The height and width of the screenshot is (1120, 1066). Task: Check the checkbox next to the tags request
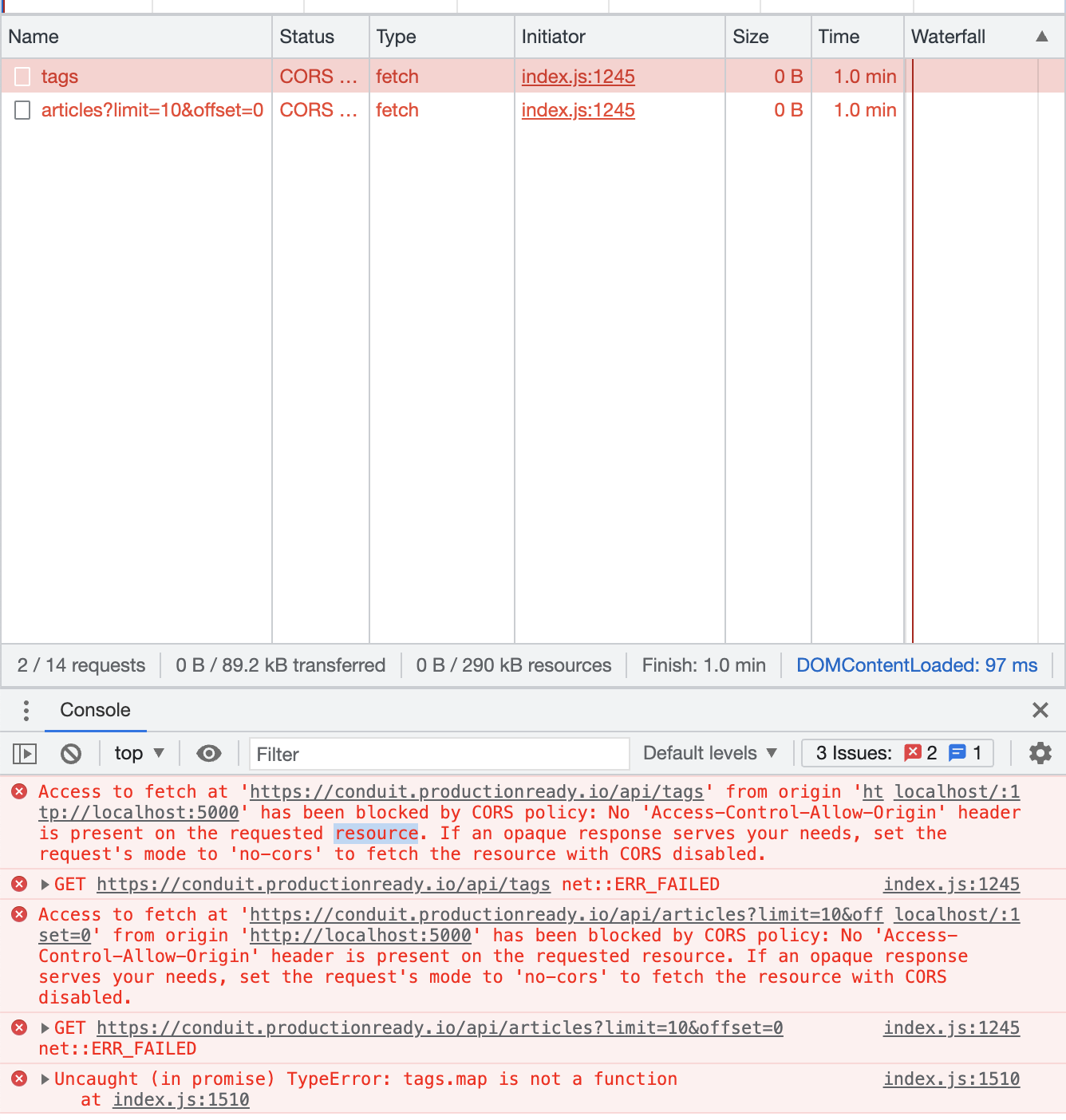pos(22,76)
